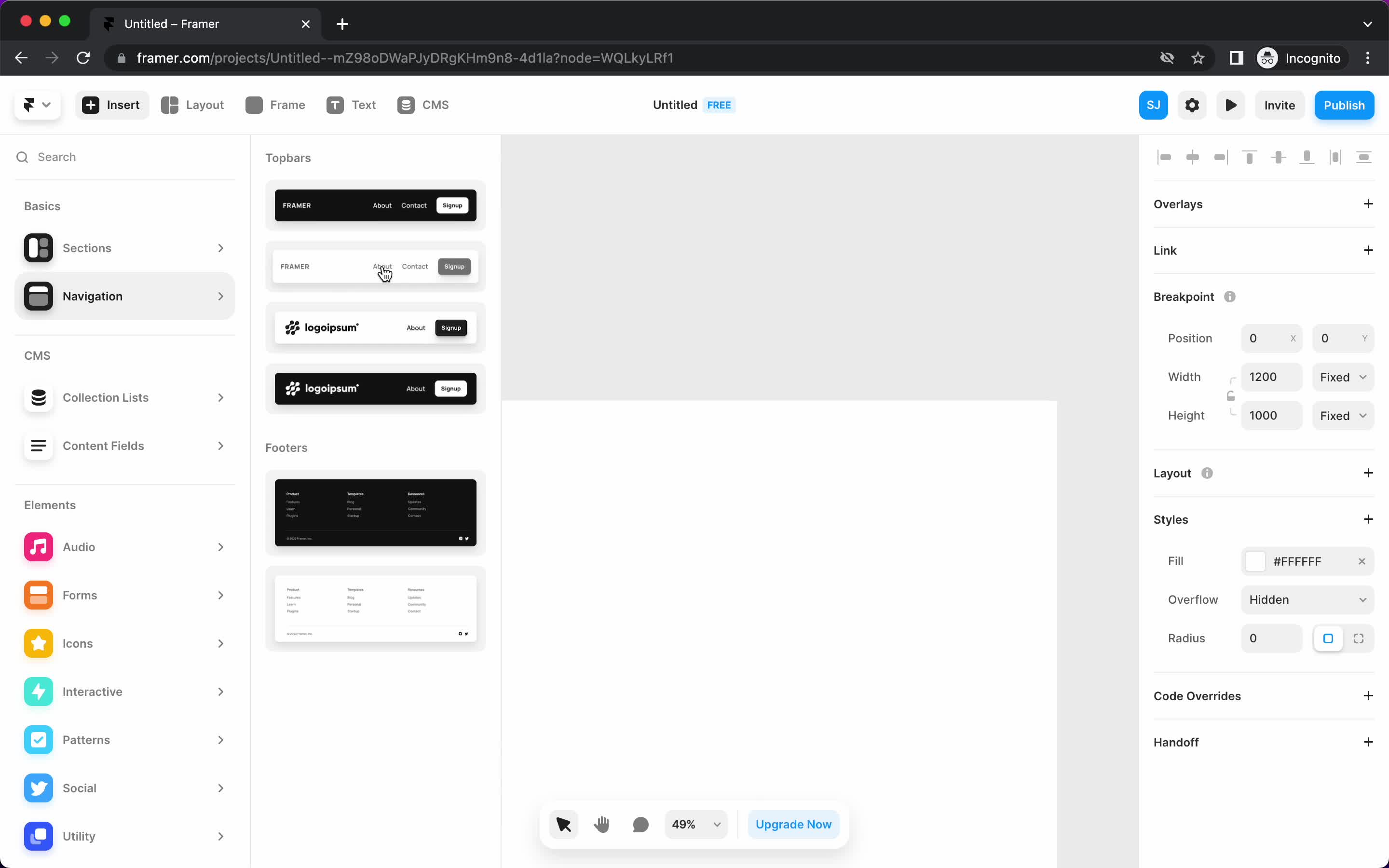Click the Publish button
Screen dimensions: 1389x868
click(x=1344, y=104)
